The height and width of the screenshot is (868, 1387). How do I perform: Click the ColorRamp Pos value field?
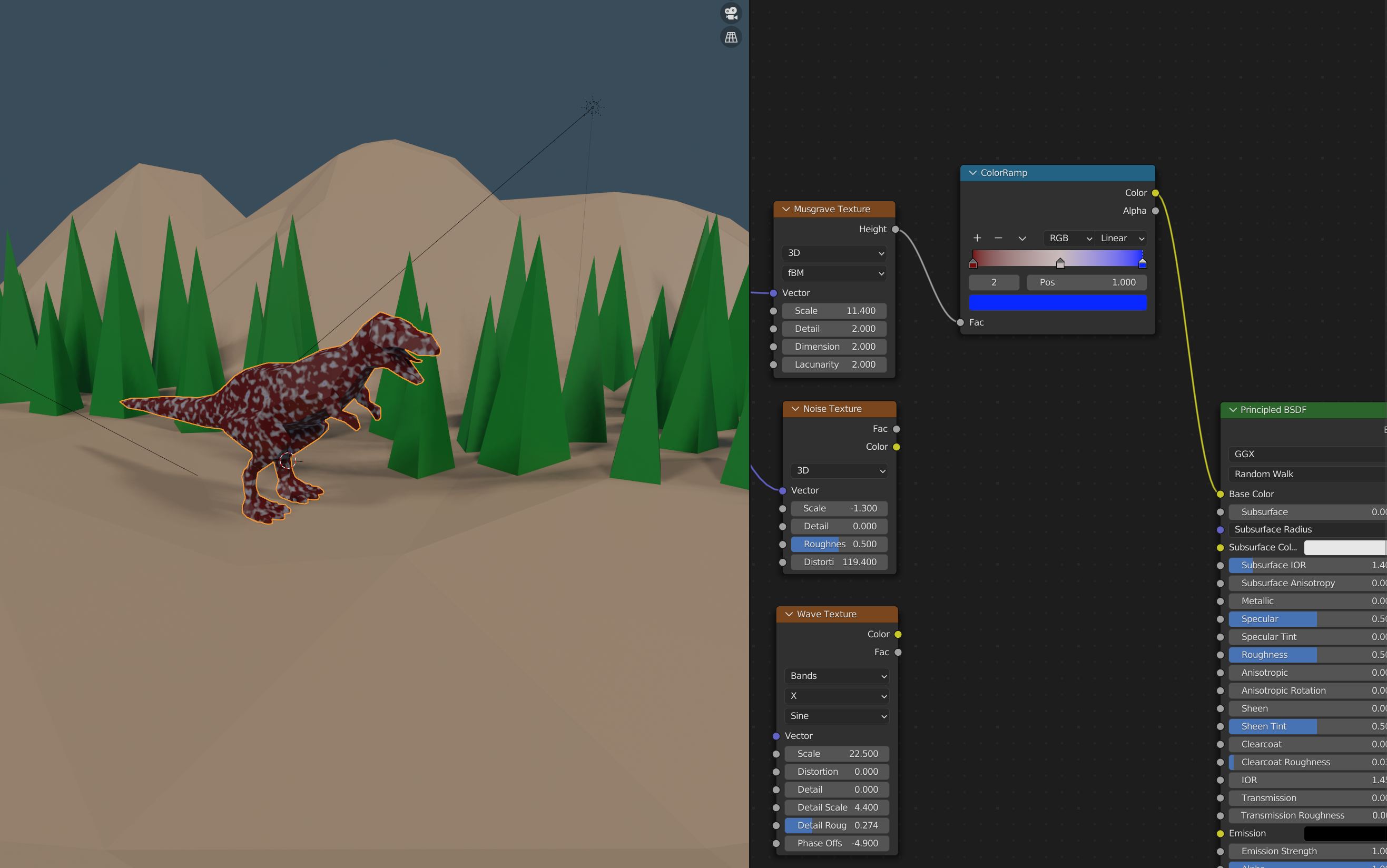coord(1086,282)
